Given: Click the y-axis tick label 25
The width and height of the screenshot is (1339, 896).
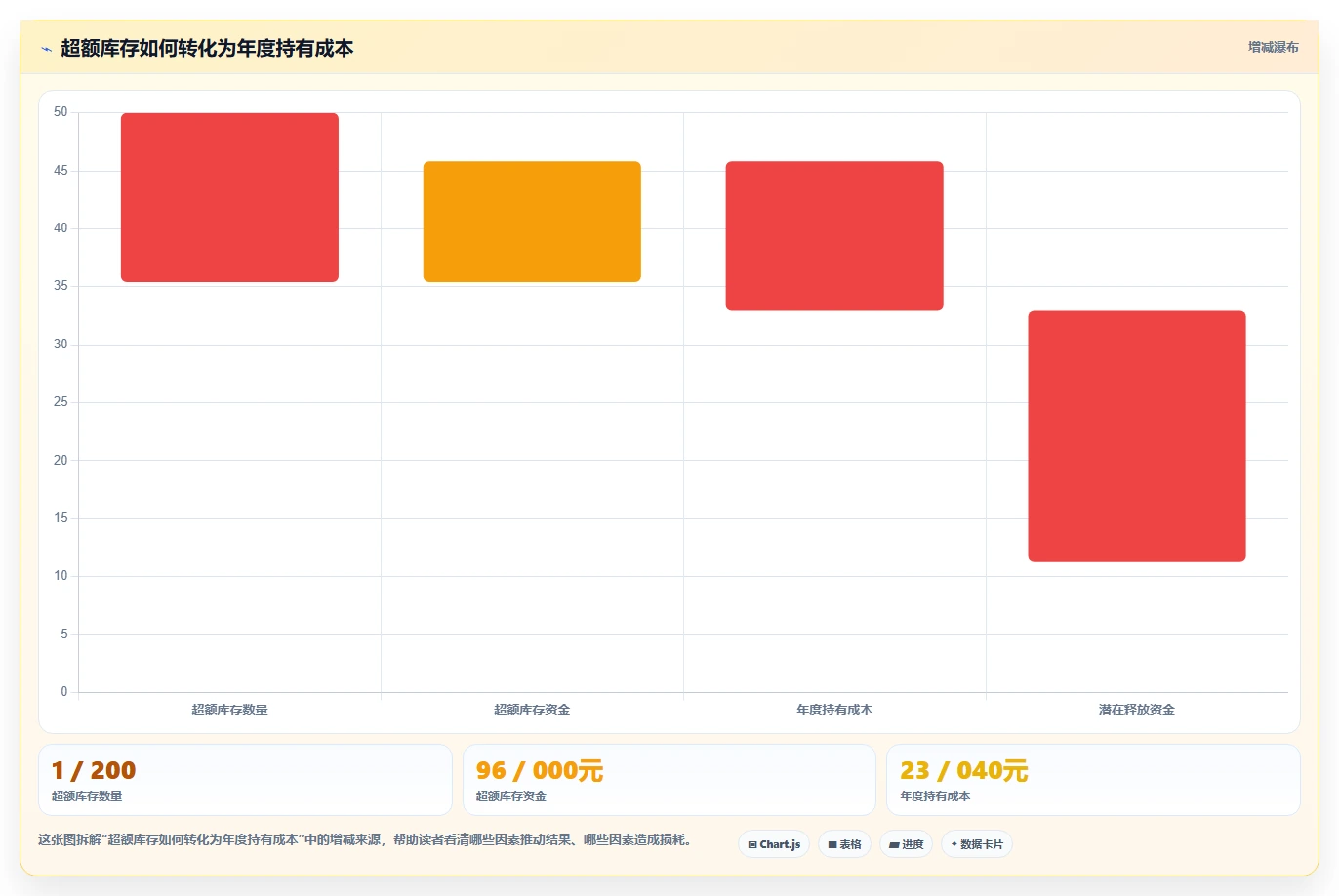Looking at the screenshot, I should 61,402.
